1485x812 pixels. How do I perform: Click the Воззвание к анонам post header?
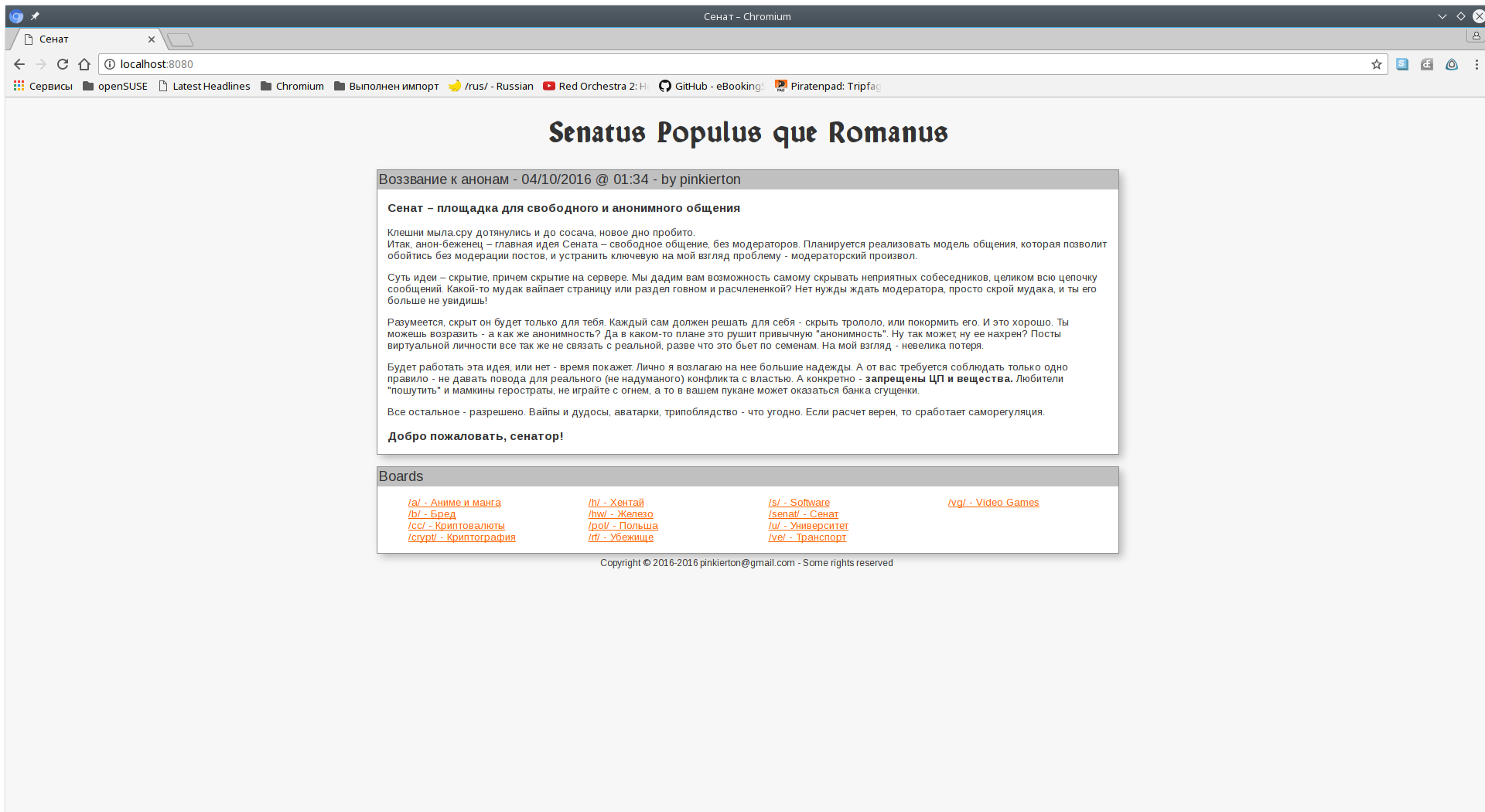pos(747,179)
